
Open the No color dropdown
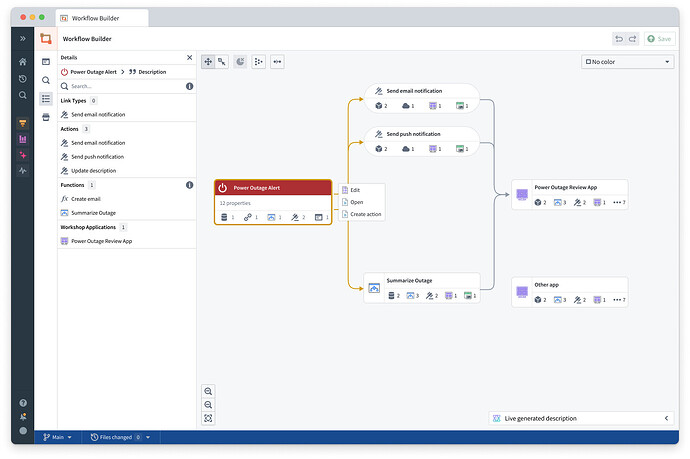(627, 62)
